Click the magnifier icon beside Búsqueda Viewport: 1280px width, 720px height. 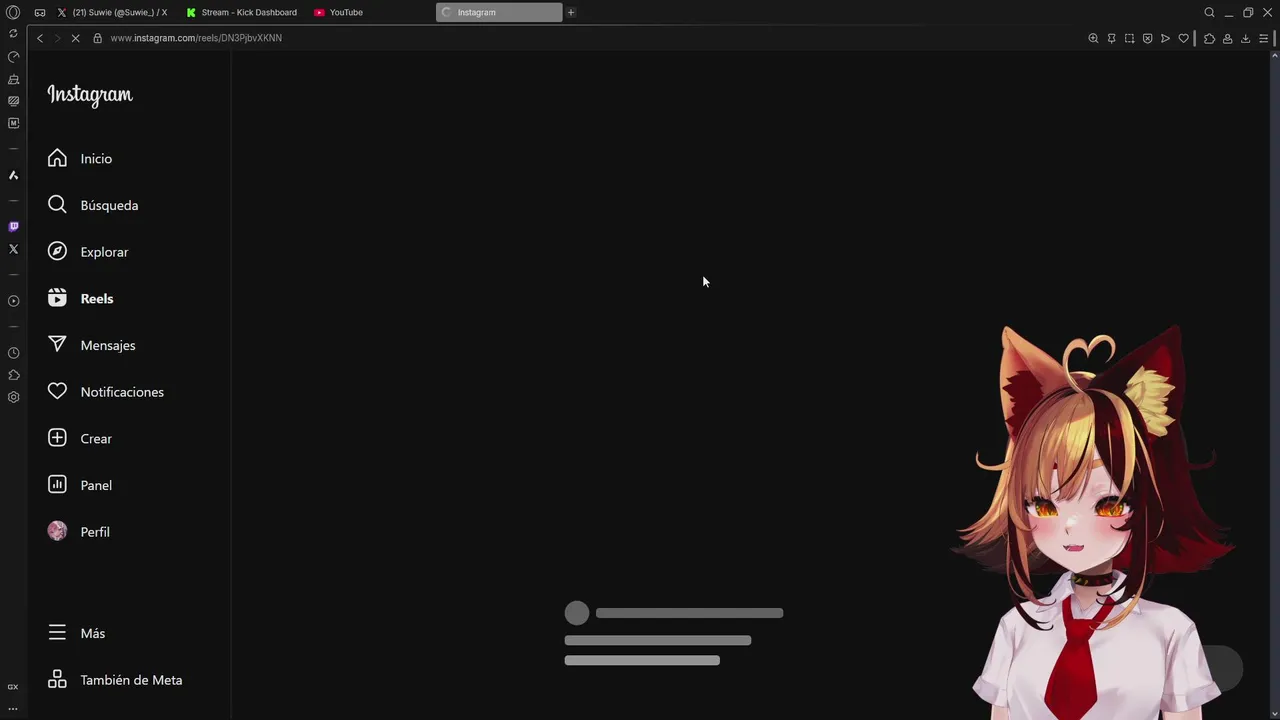57,205
